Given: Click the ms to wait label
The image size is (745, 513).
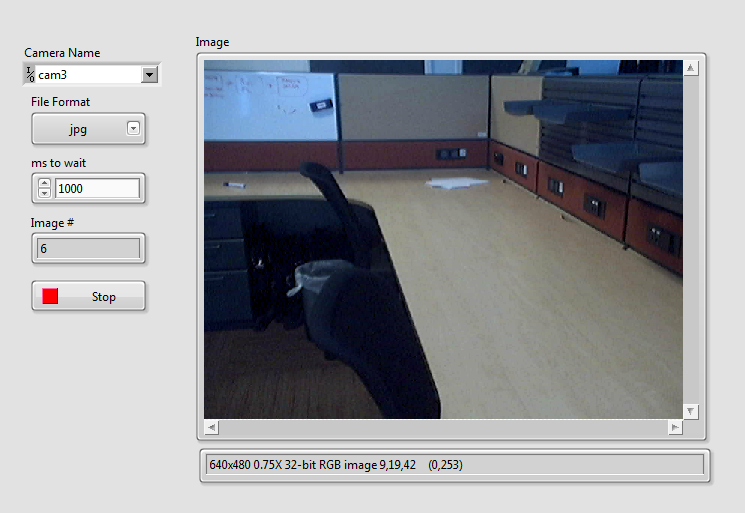Looking at the screenshot, I should point(58,163).
